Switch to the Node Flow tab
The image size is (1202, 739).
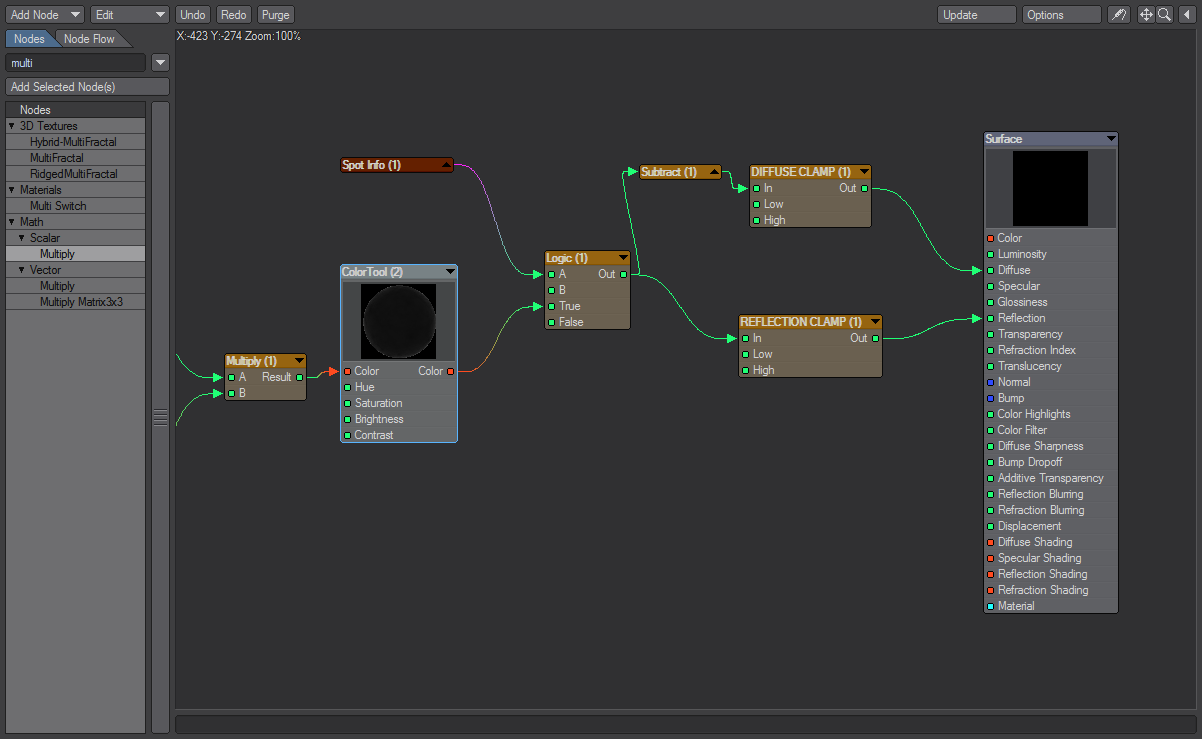coord(90,39)
